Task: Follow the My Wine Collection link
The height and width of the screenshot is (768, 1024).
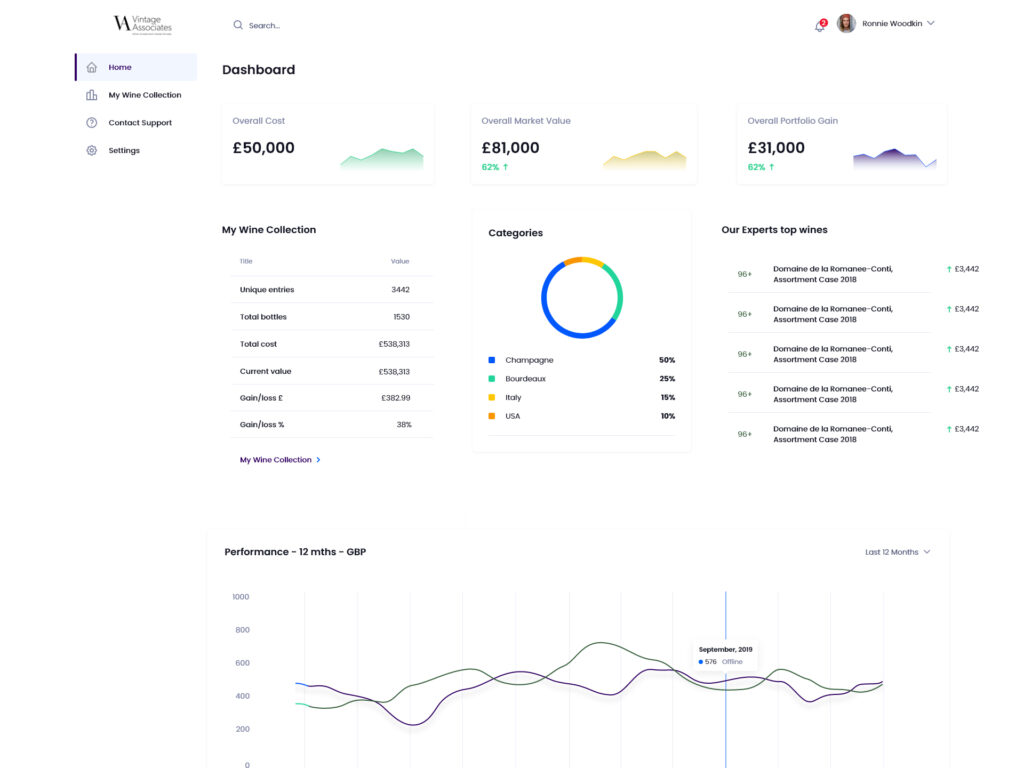Action: pos(276,460)
